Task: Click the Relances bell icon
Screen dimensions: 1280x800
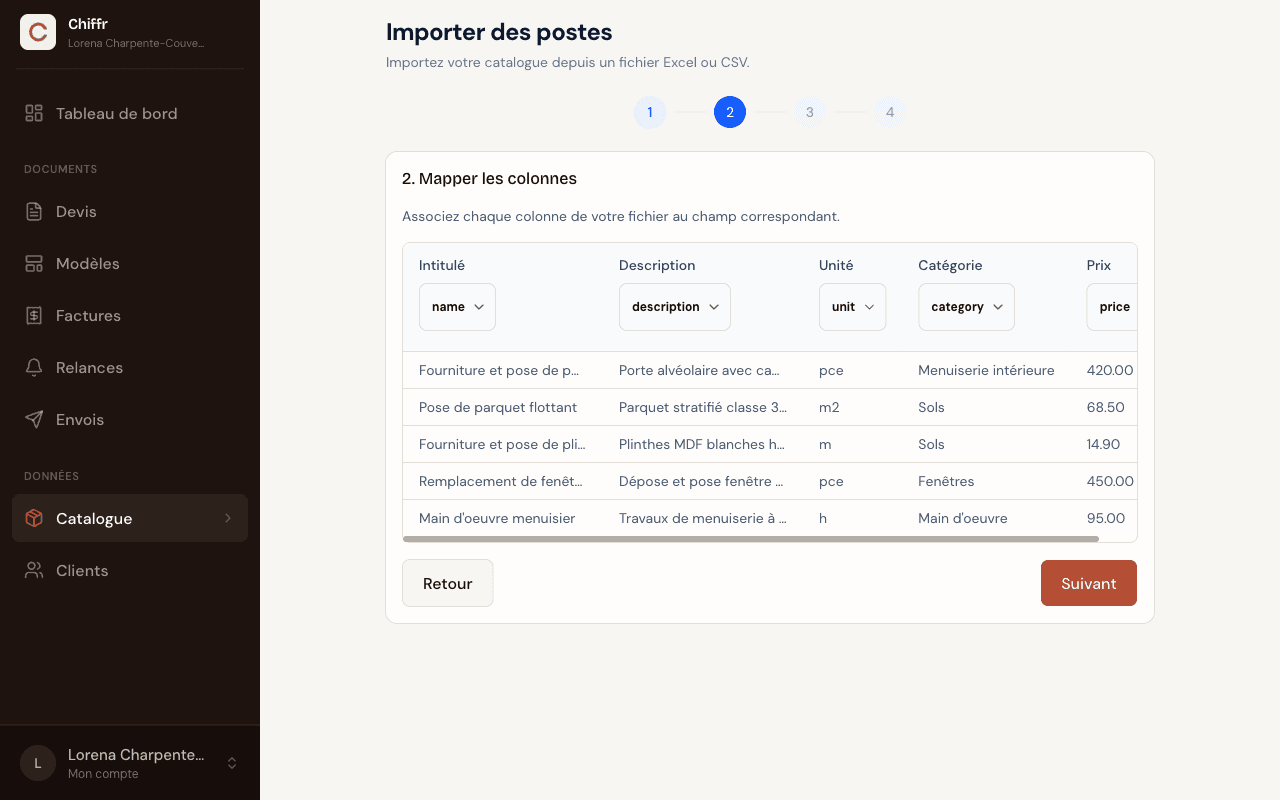Action: pyautogui.click(x=34, y=367)
